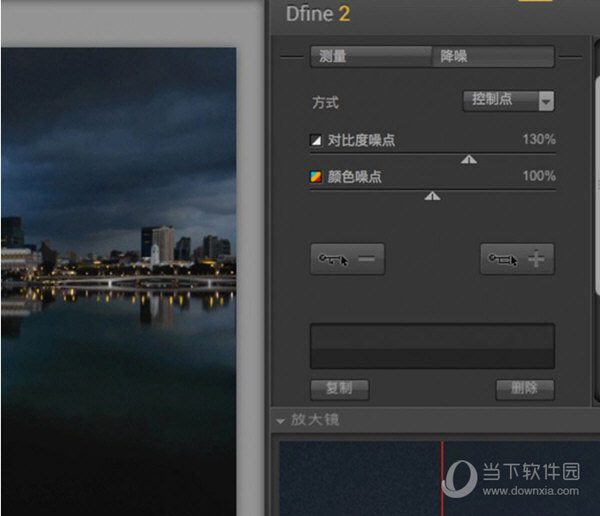Click the red split line in loupe
600x516 pixels.
click(x=442, y=478)
